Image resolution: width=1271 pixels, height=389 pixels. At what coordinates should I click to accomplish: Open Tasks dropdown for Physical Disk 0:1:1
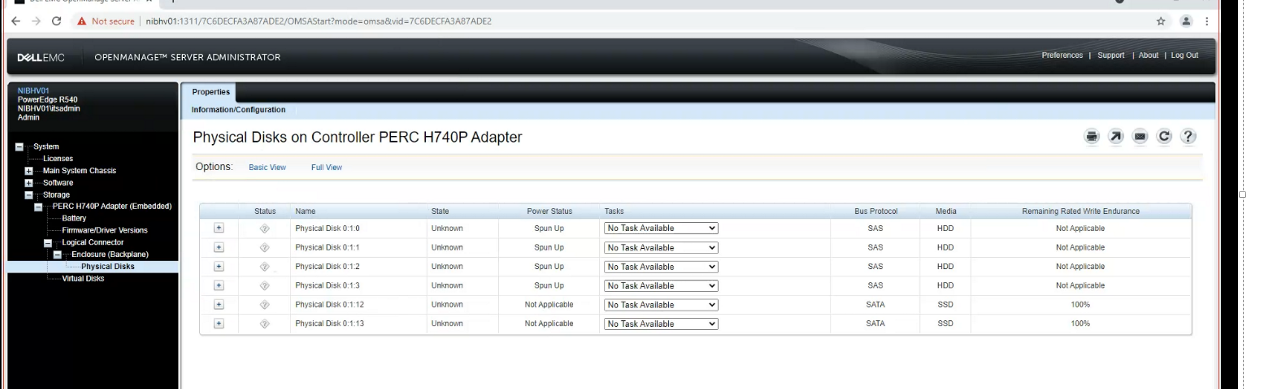coord(661,247)
